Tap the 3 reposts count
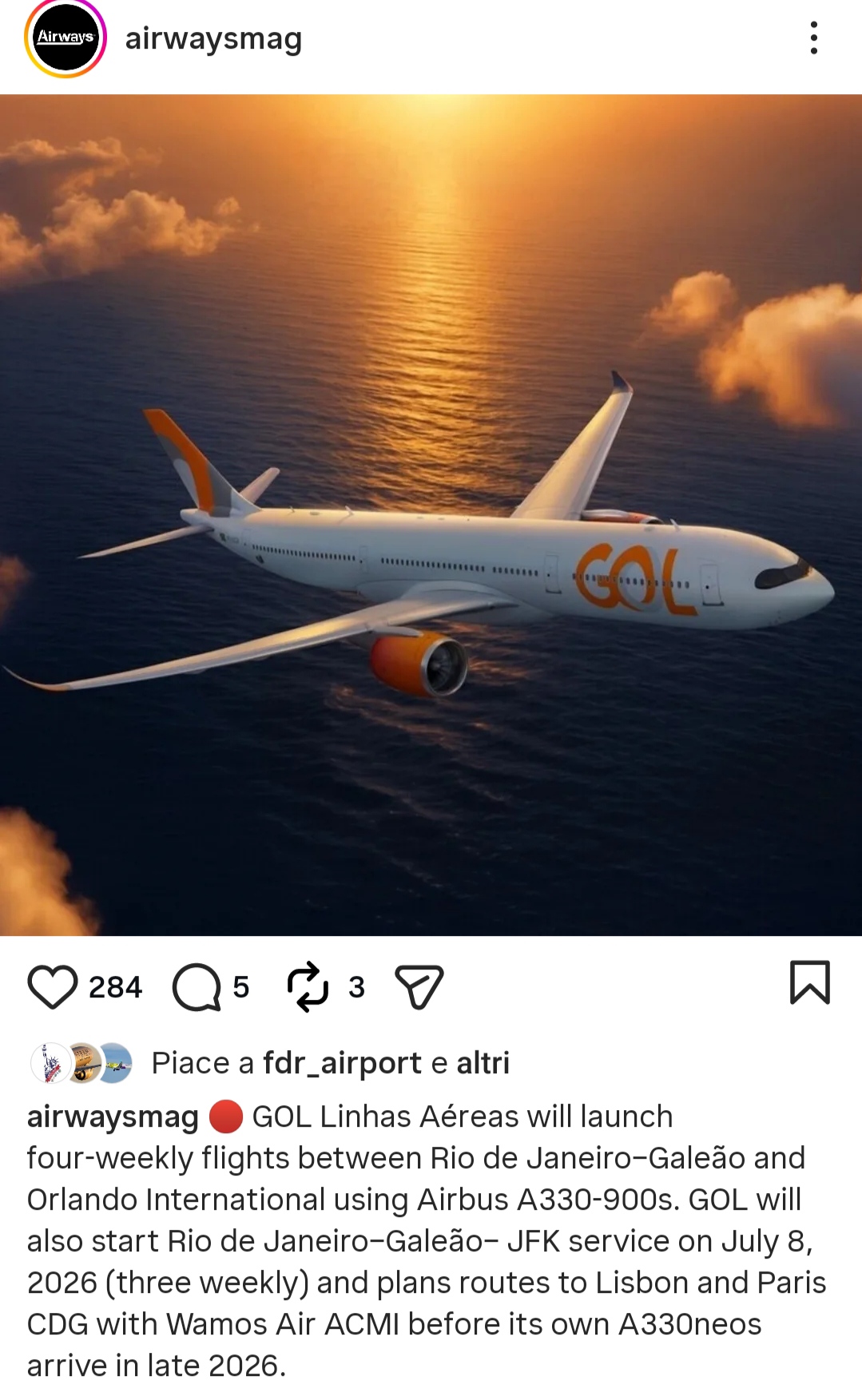 point(356,988)
